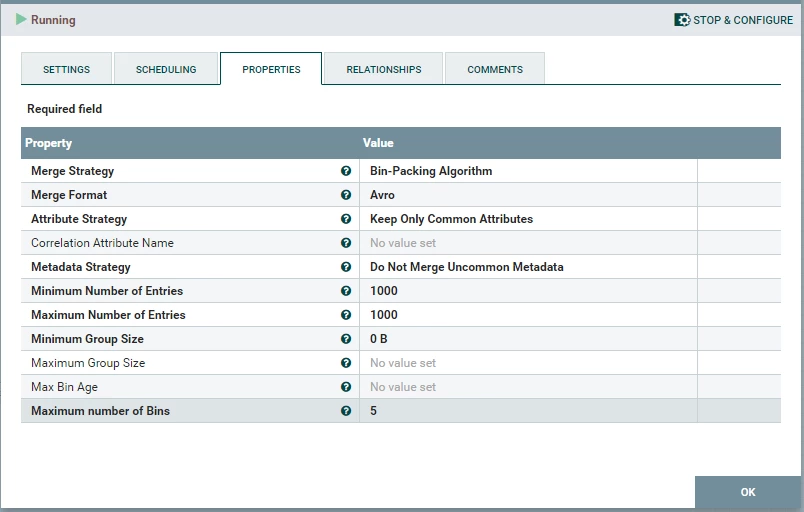Select the Merge Strategy property name

click(72, 171)
